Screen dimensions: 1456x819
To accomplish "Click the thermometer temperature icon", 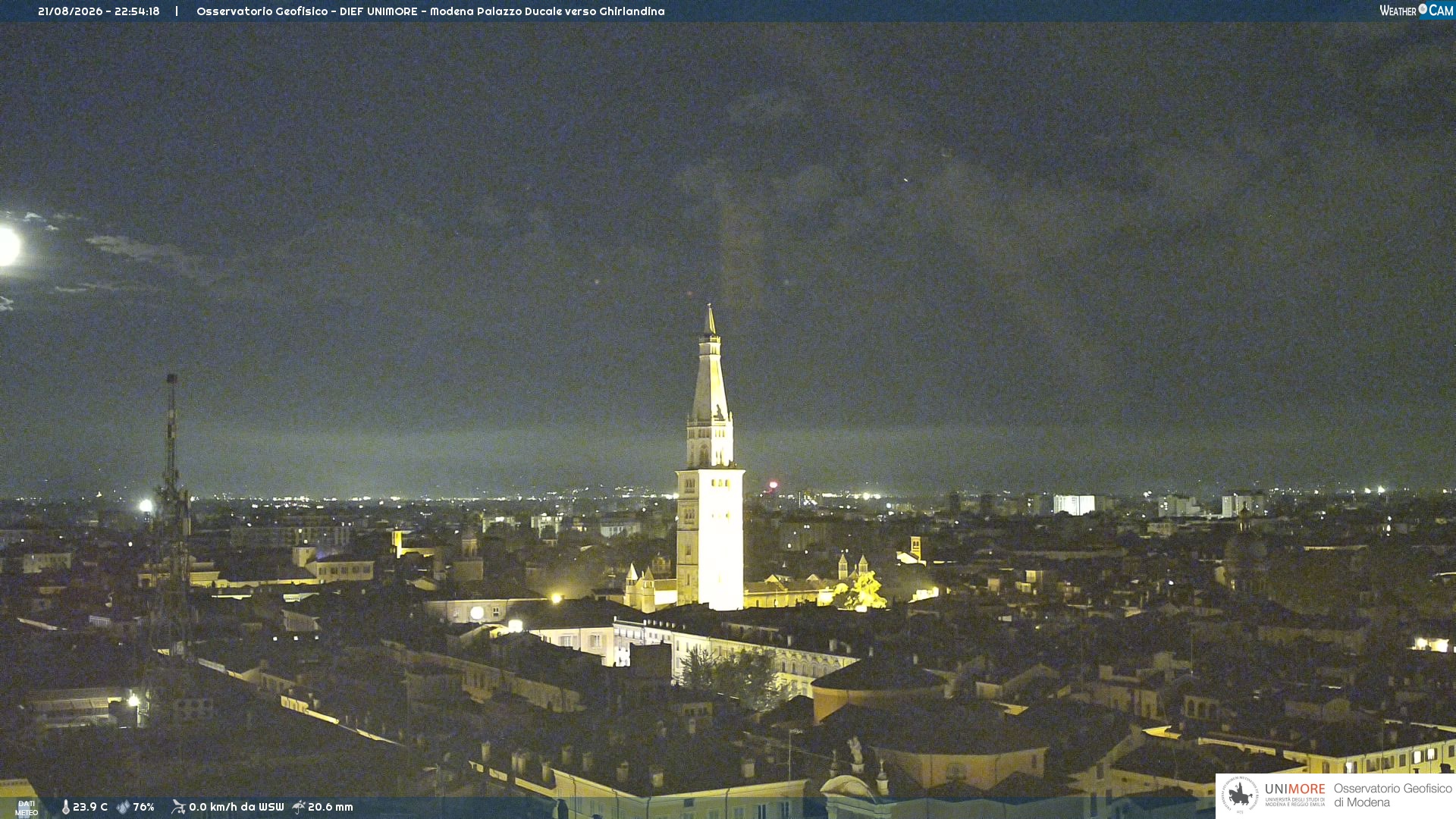I will point(66,807).
